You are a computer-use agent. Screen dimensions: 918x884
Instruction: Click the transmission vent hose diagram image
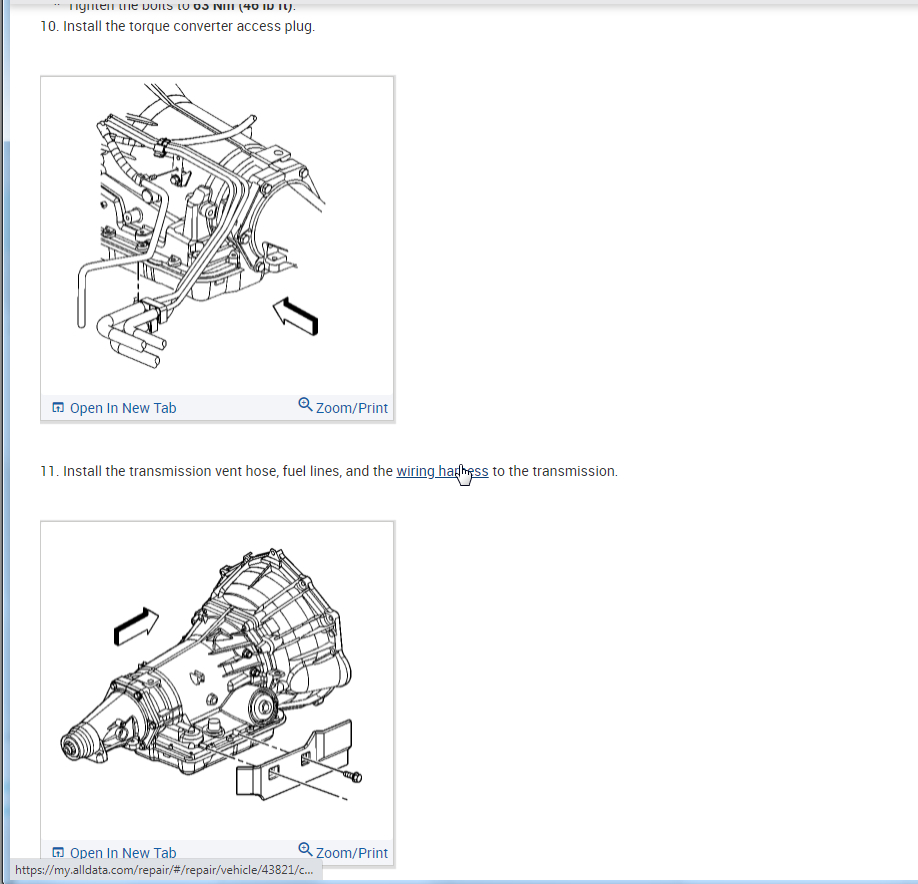(x=217, y=236)
